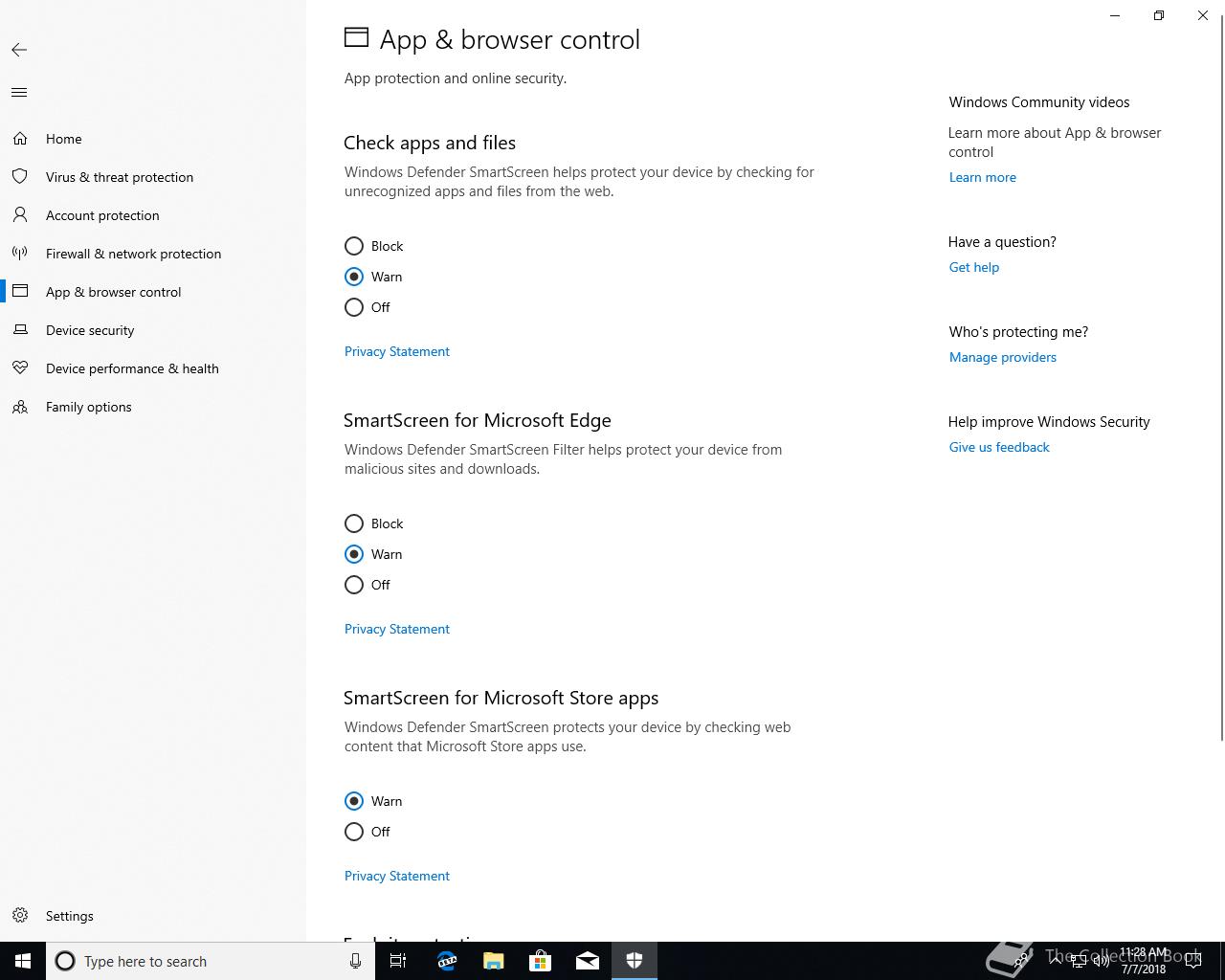Show hidden system tray icons
The image size is (1225, 980).
(1055, 961)
